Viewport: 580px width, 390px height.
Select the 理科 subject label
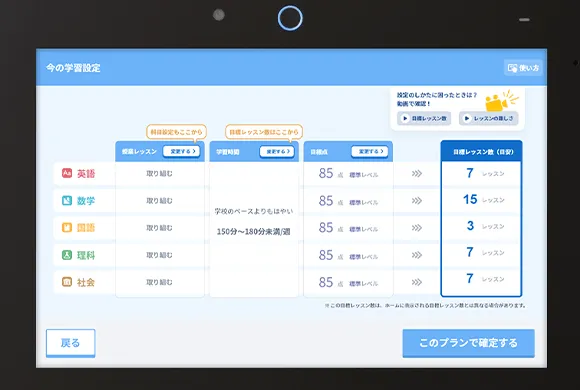pos(86,255)
